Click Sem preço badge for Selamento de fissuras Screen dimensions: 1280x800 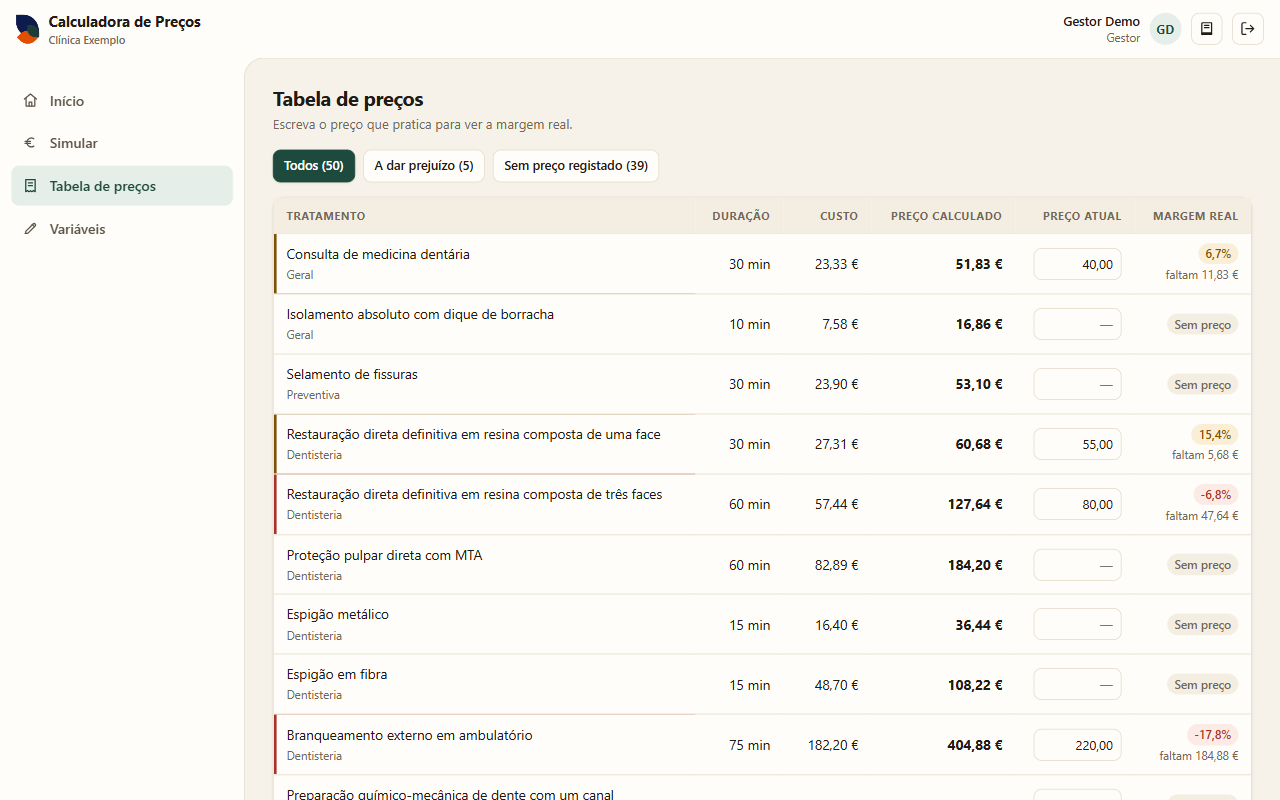pos(1202,384)
